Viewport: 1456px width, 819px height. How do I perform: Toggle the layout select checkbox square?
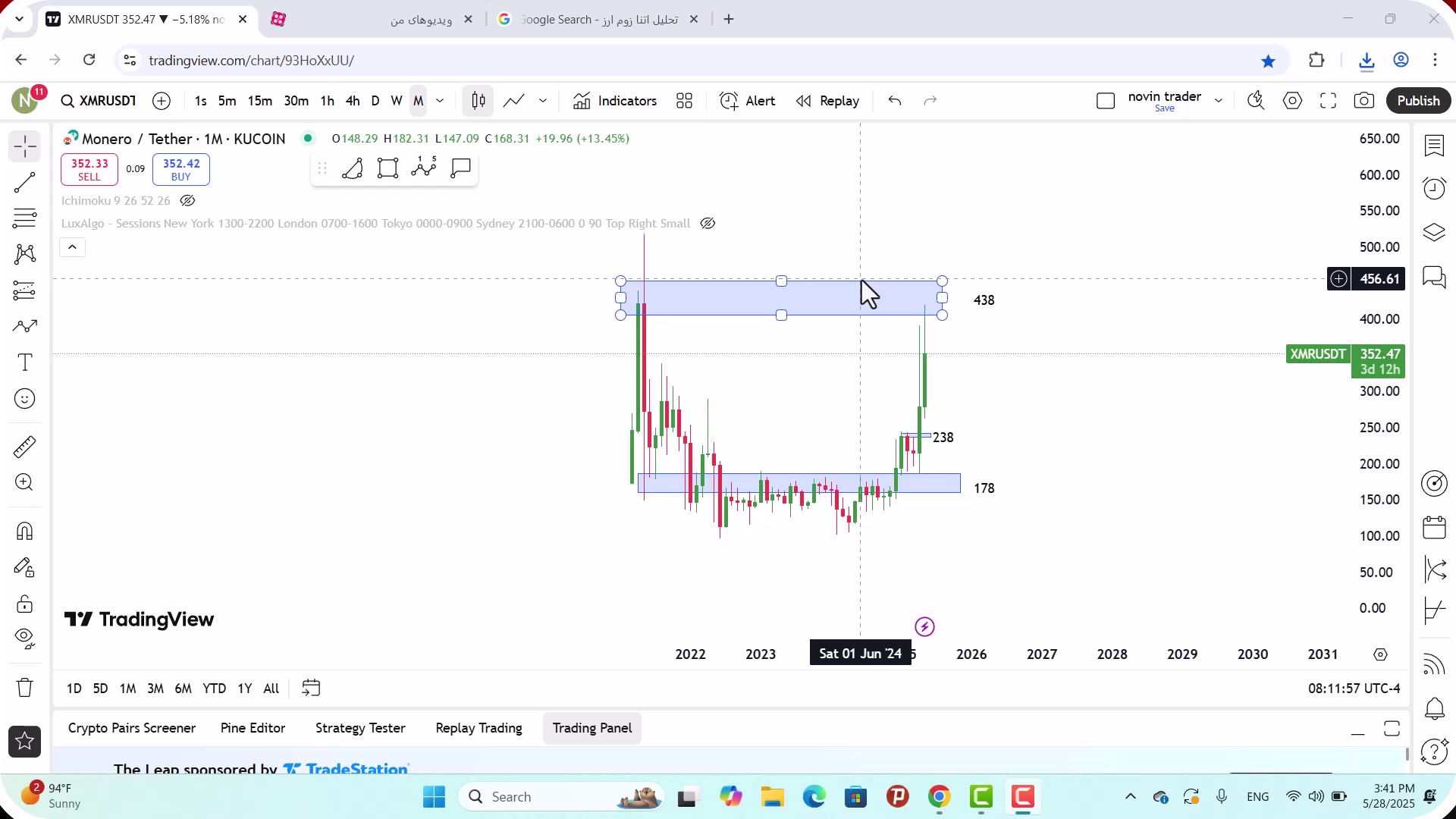1106,101
